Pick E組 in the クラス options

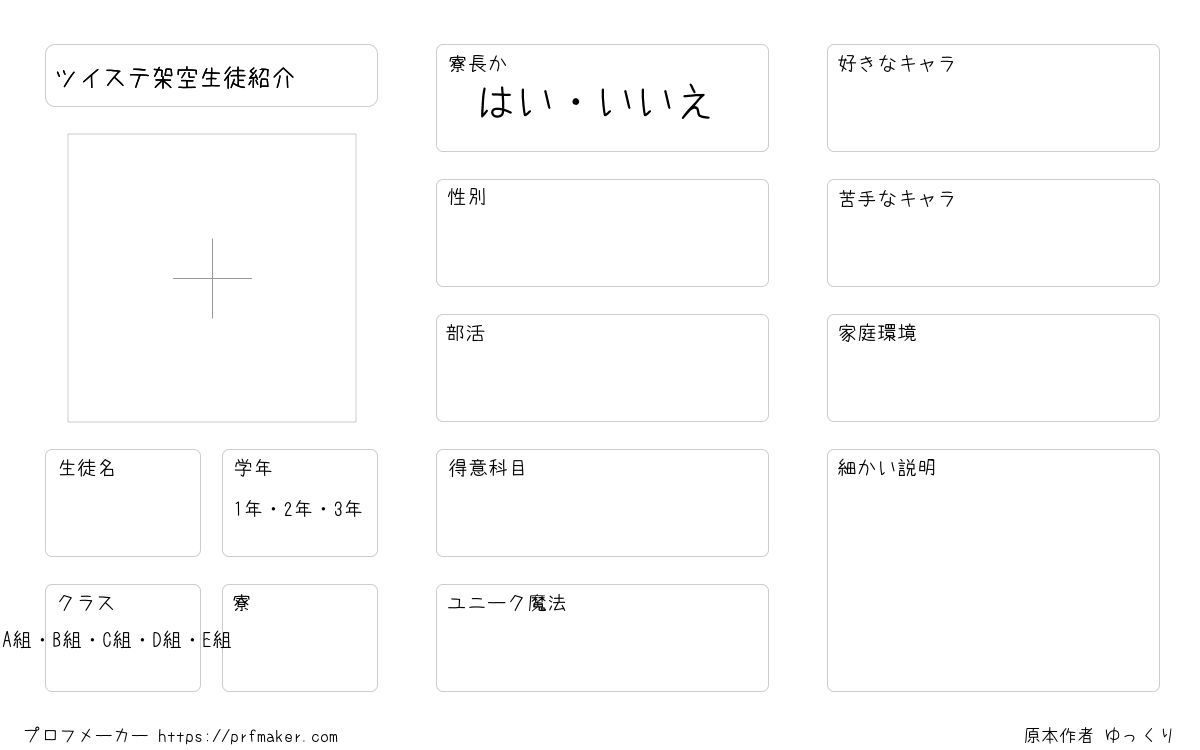point(217,640)
